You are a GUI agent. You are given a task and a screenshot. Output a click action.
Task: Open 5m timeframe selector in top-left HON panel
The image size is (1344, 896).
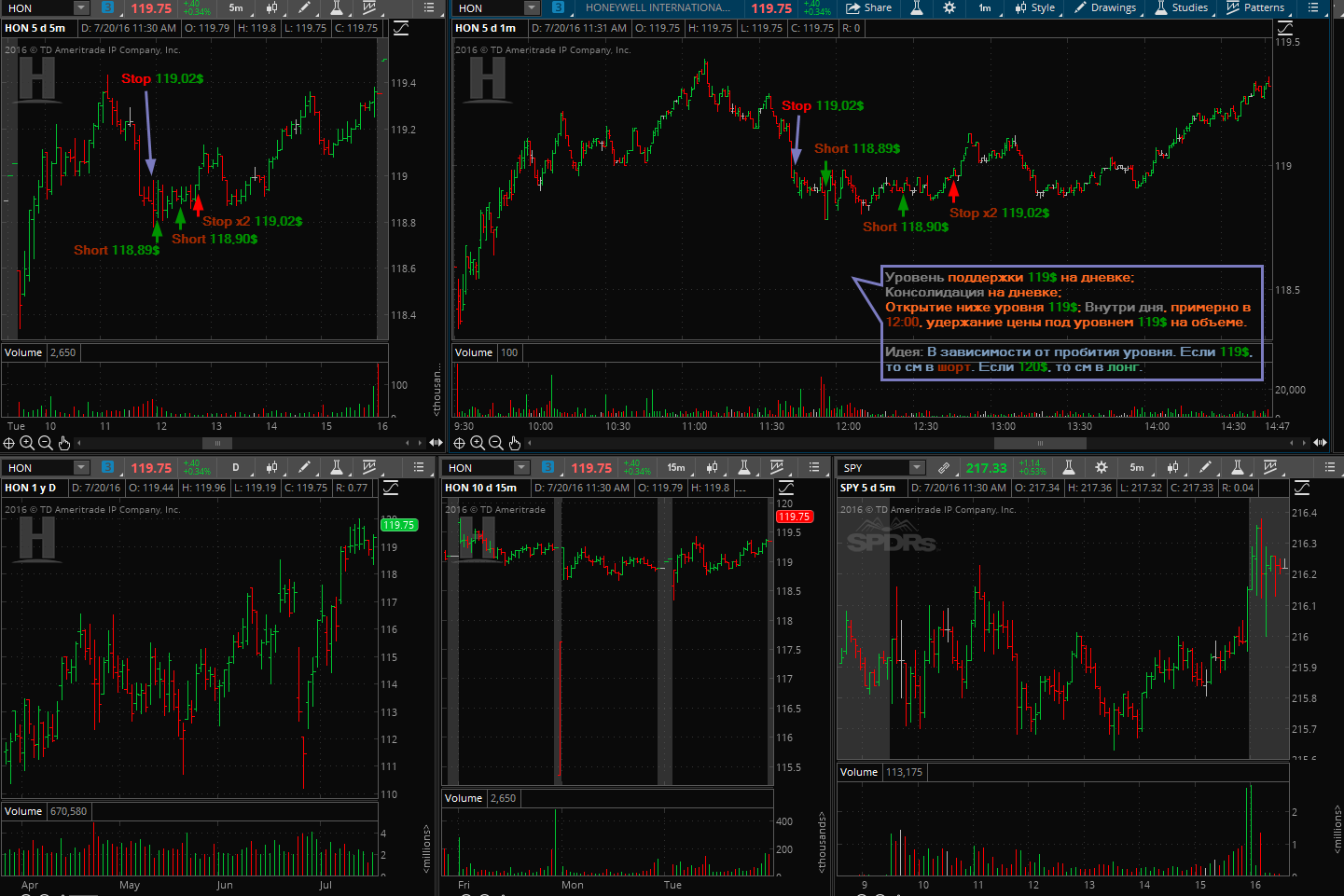236,7
